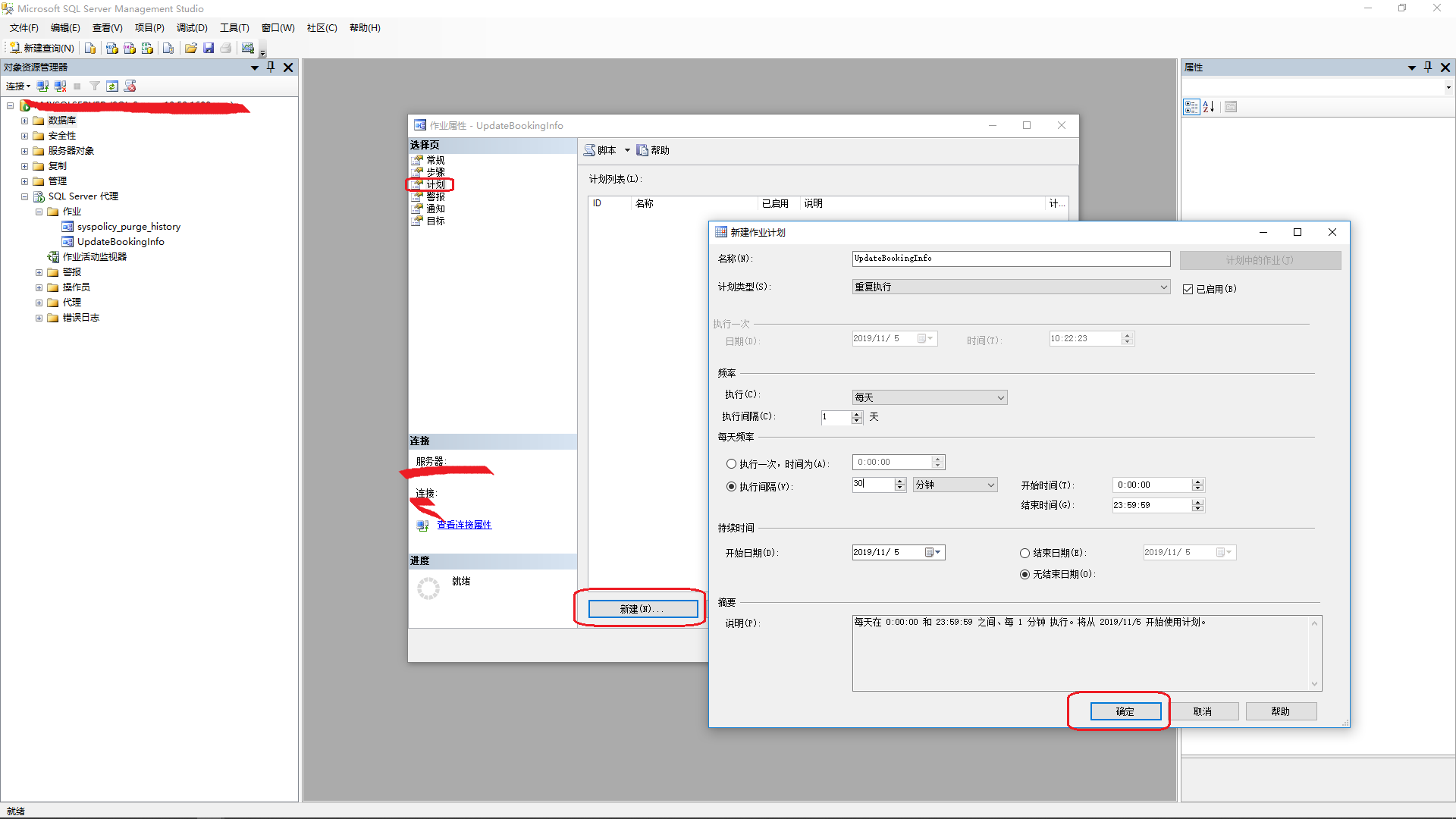Select the Targets page in Job Properties

point(435,221)
